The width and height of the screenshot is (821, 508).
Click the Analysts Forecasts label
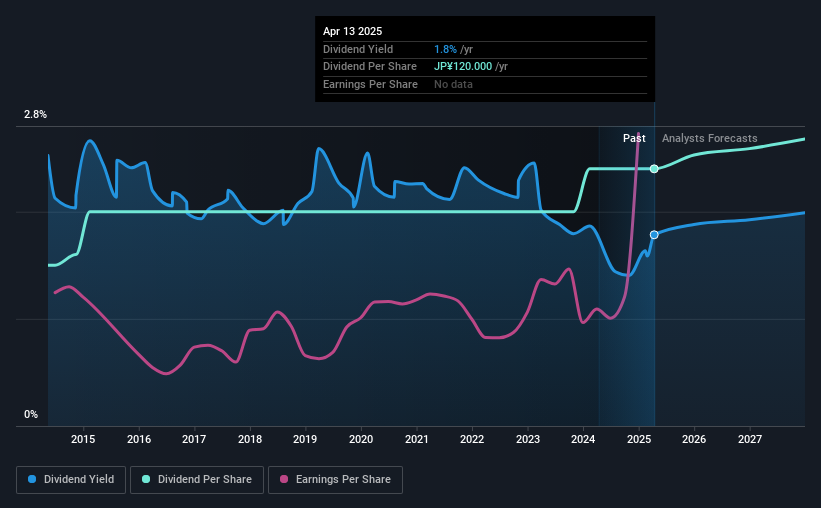click(x=709, y=138)
